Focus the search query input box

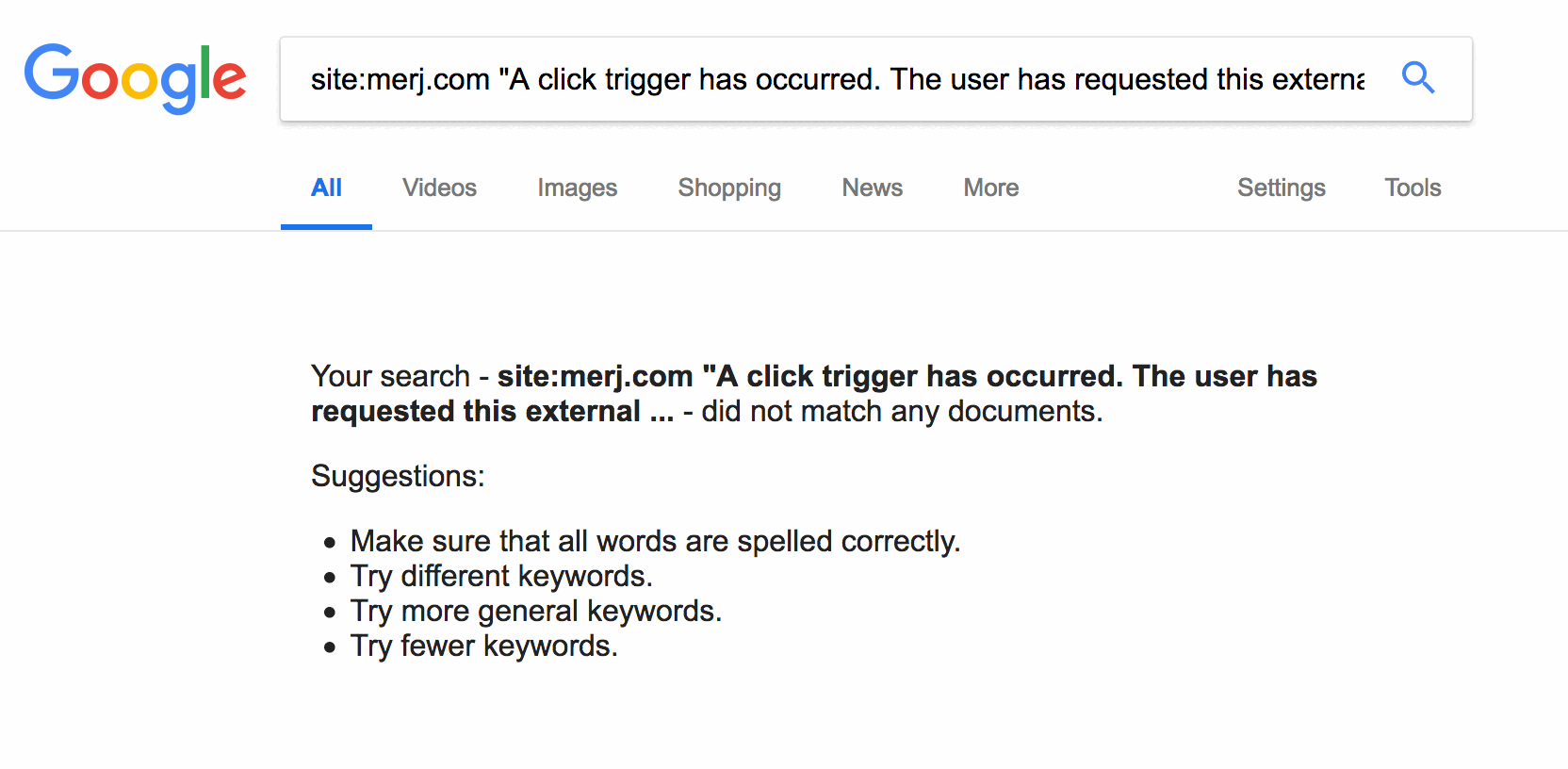(837, 79)
